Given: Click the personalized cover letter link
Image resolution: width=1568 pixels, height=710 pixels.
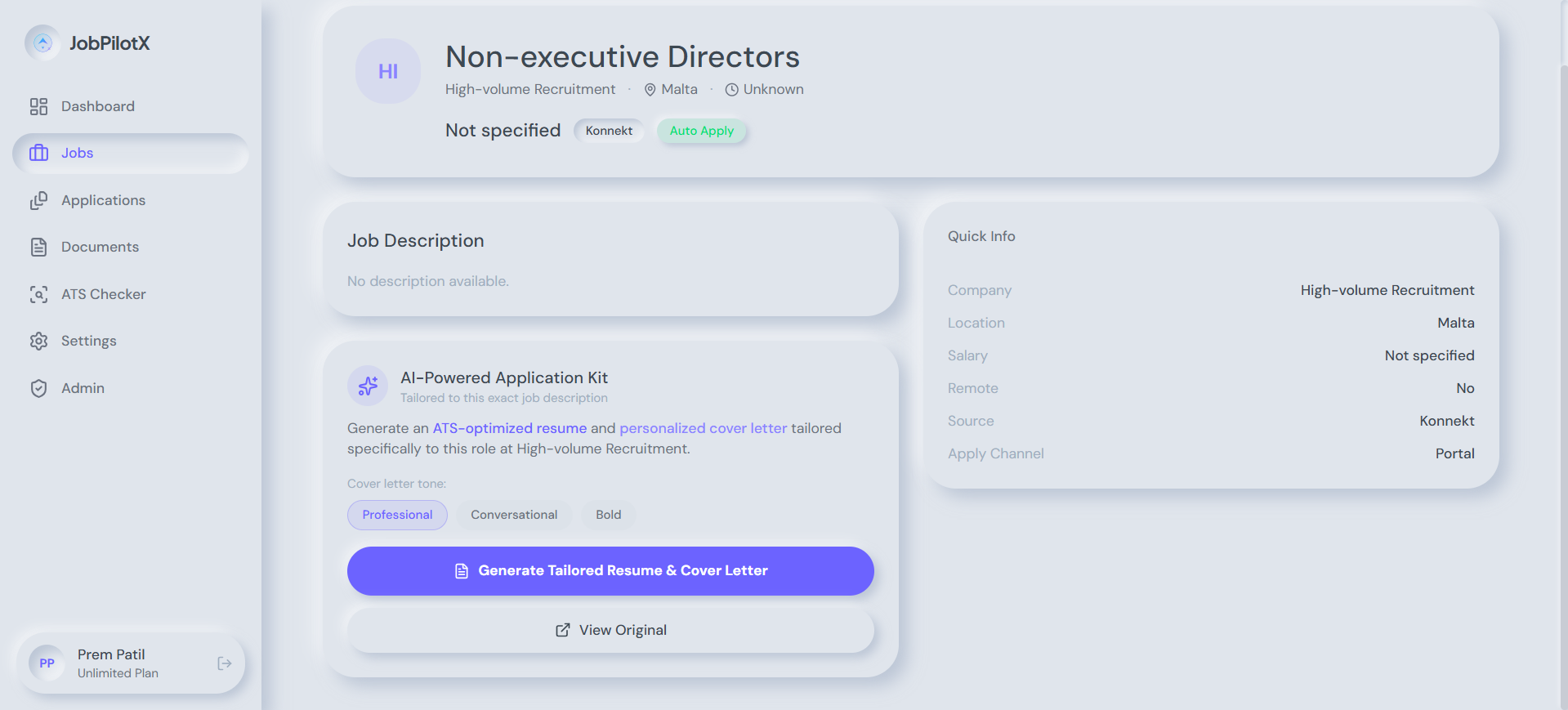Looking at the screenshot, I should point(703,427).
